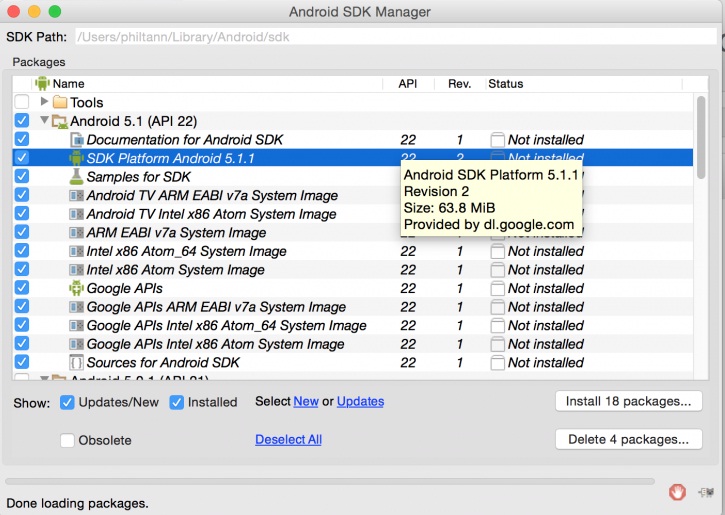Toggle the Updates/New checkbox
The height and width of the screenshot is (515, 725).
pos(68,402)
